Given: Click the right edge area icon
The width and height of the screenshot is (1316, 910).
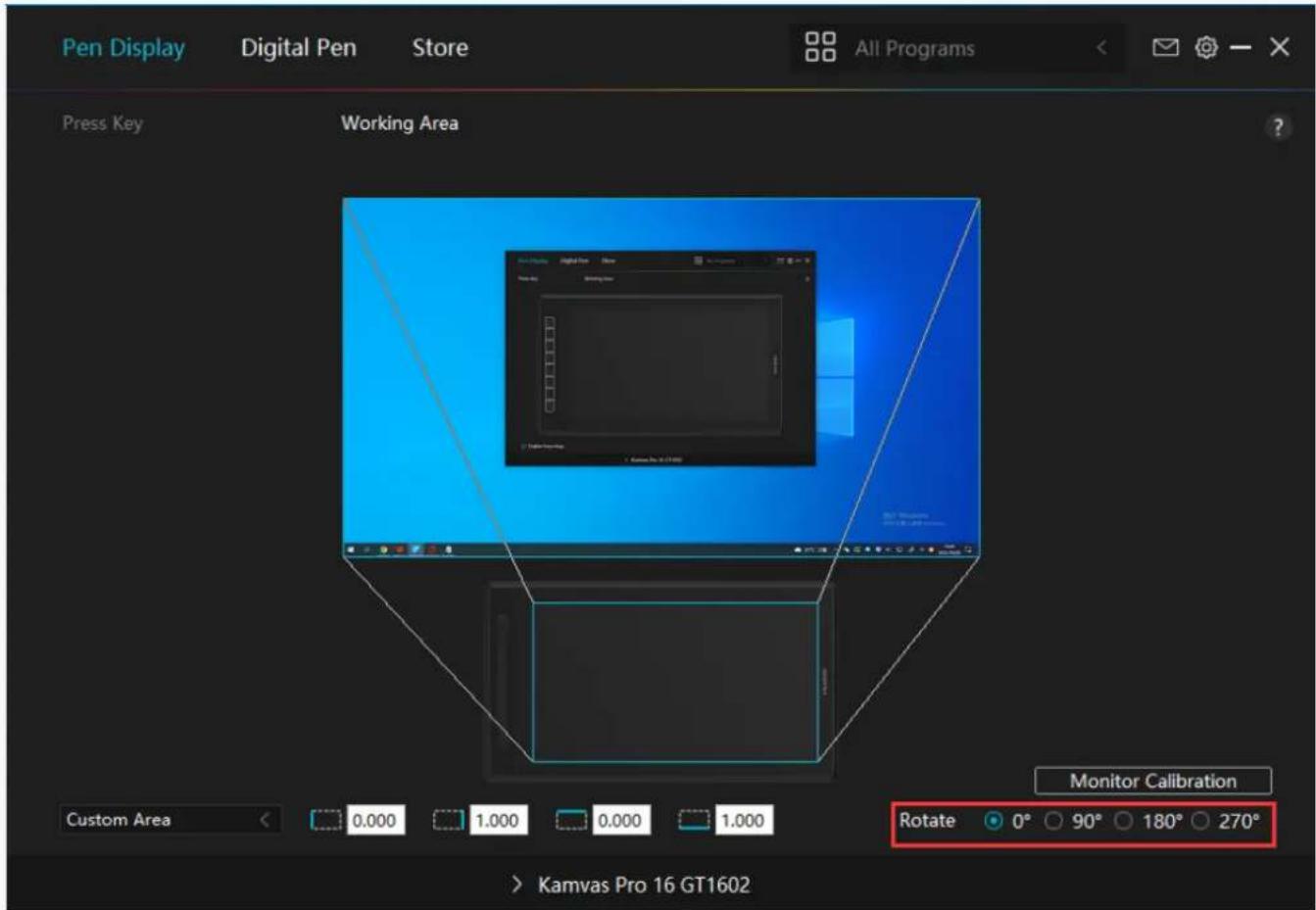Looking at the screenshot, I should tap(449, 820).
